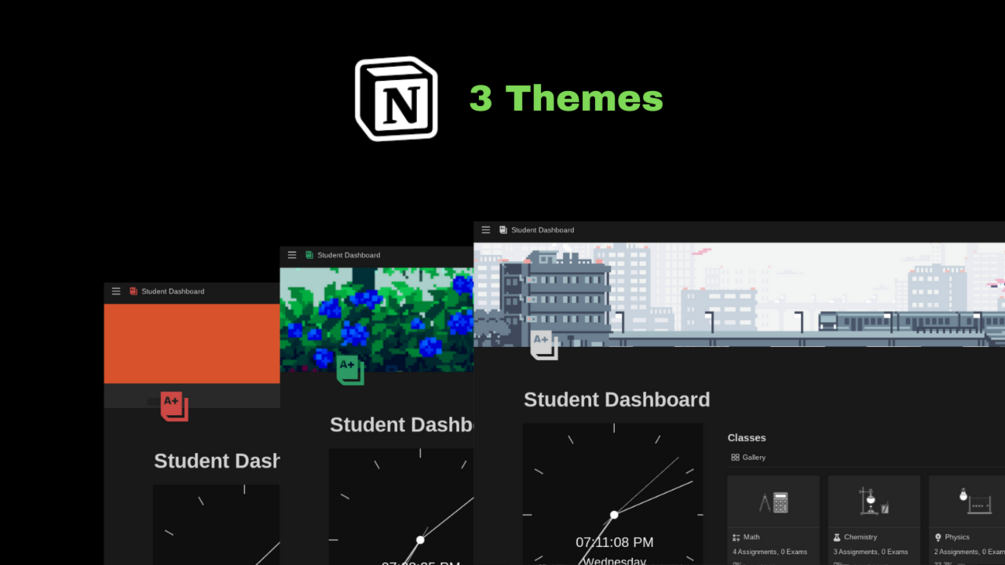Click the Student Dashboard title in the gray window

(x=617, y=400)
